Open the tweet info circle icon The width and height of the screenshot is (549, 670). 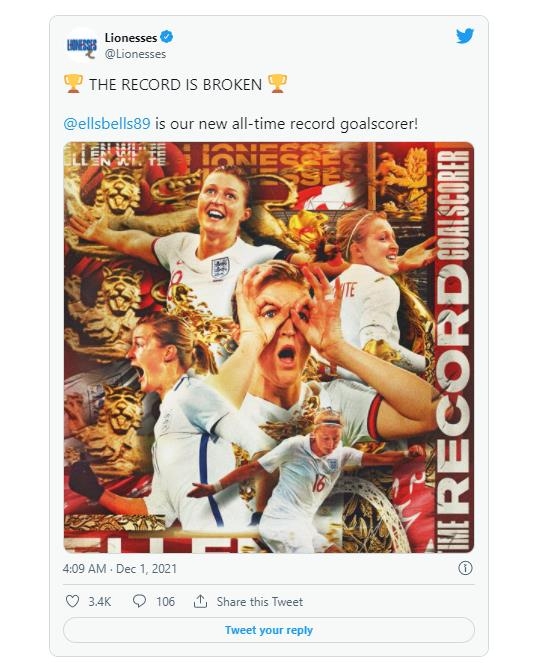click(465, 568)
